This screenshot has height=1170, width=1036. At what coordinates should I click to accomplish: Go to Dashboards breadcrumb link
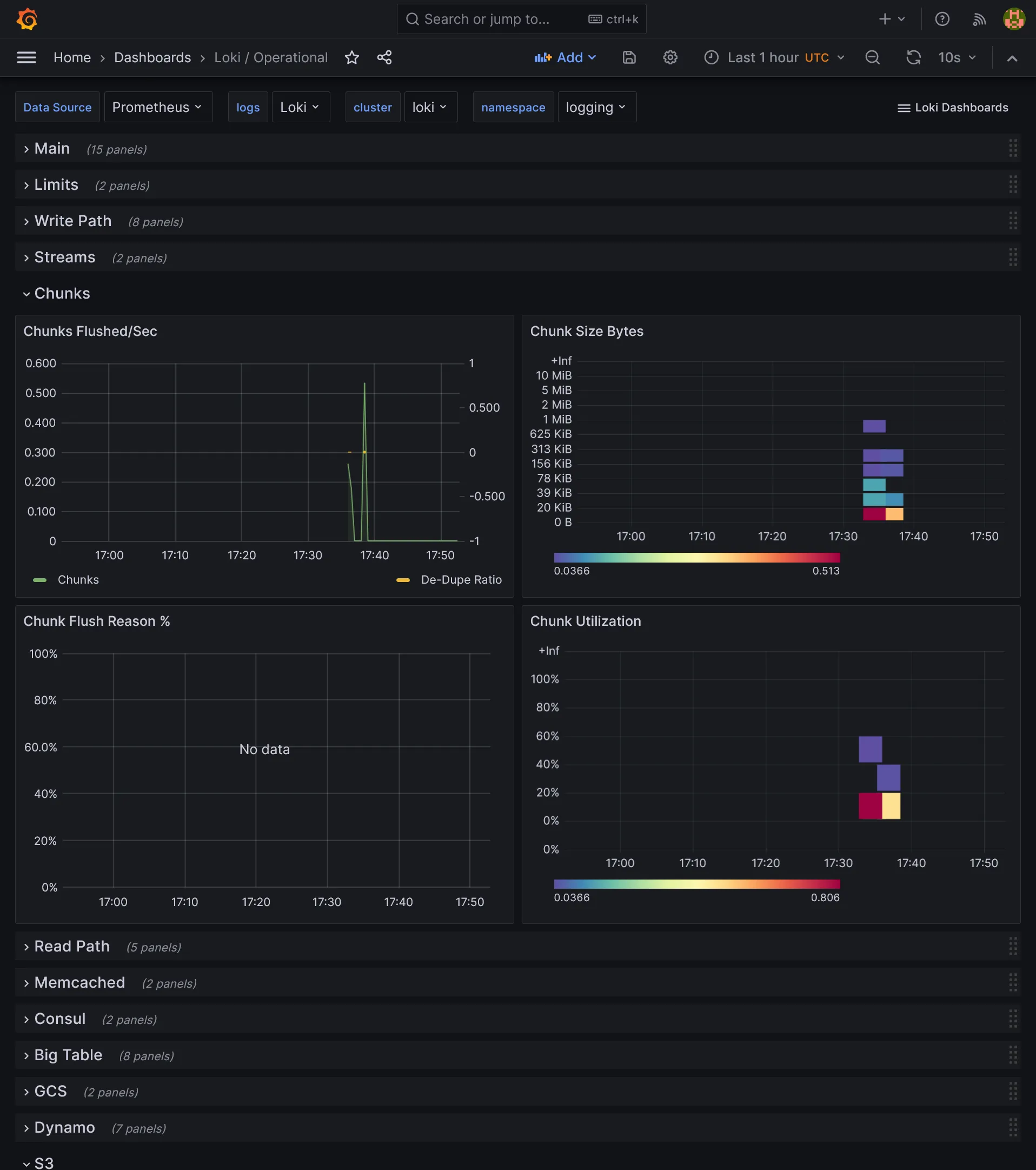click(152, 57)
